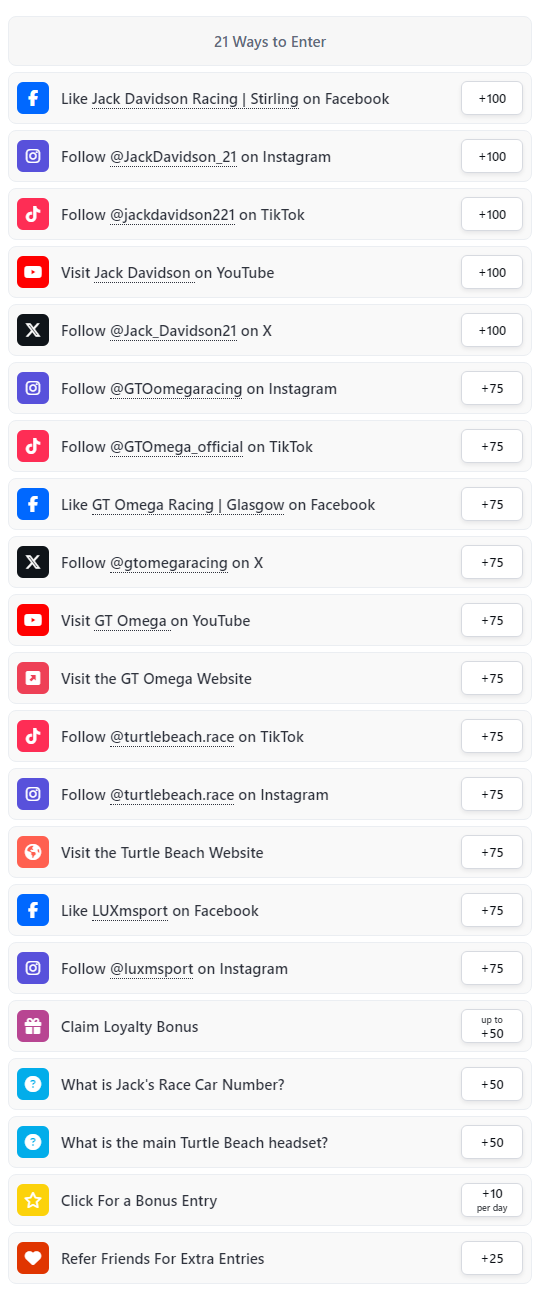The height and width of the screenshot is (1290, 540).
Task: Click the globe icon for Turtle Beach Website
Action: (x=33, y=853)
